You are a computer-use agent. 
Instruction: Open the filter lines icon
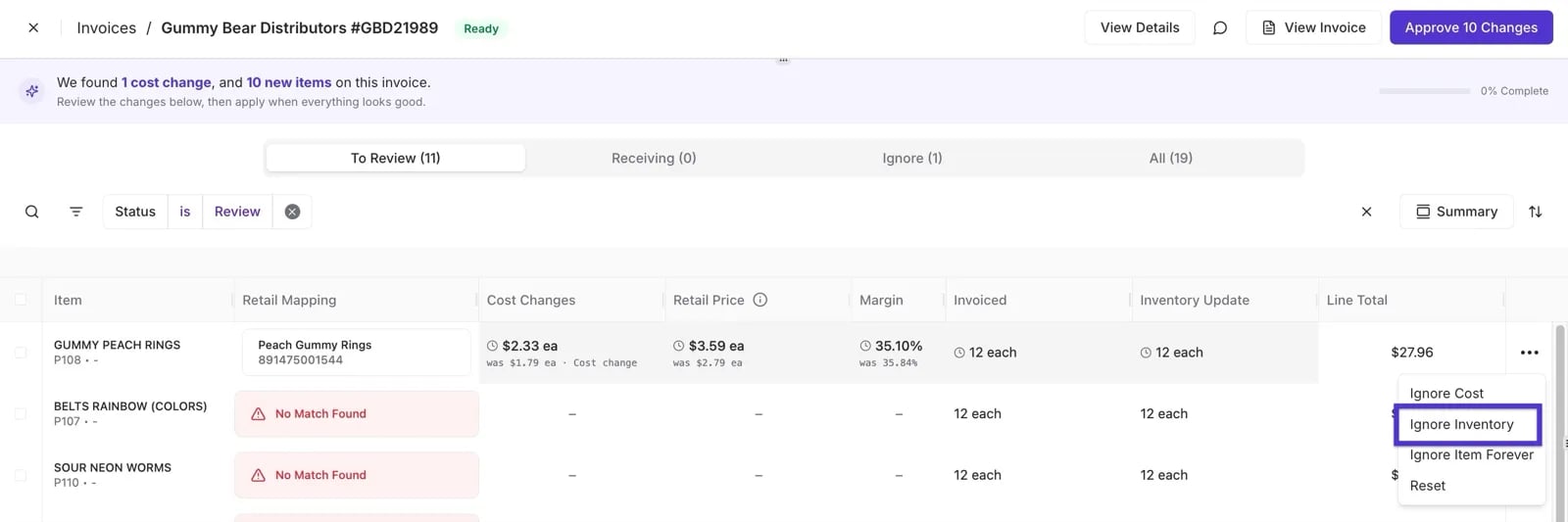tap(76, 212)
